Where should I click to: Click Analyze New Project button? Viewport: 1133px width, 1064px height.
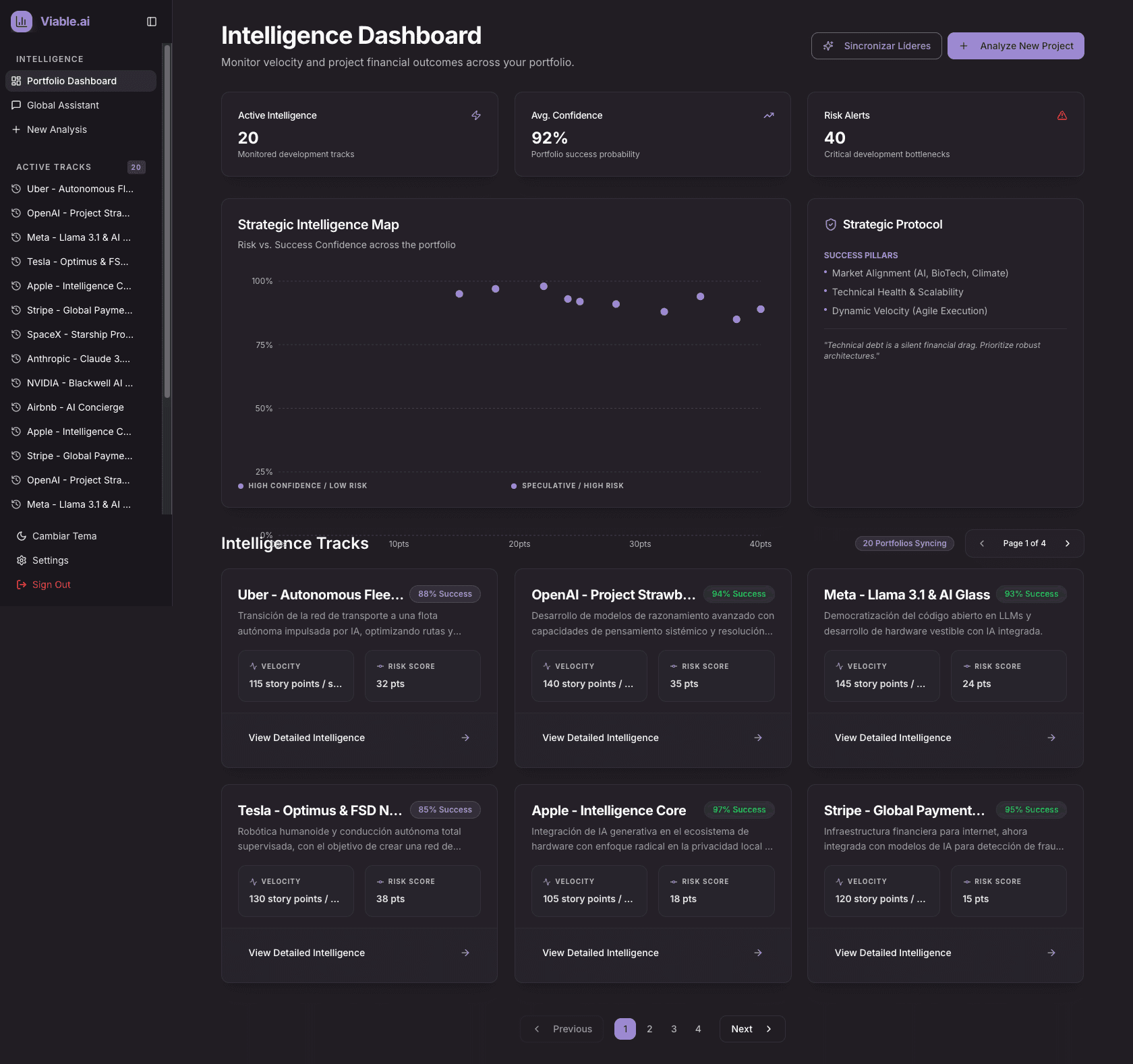tap(1016, 46)
